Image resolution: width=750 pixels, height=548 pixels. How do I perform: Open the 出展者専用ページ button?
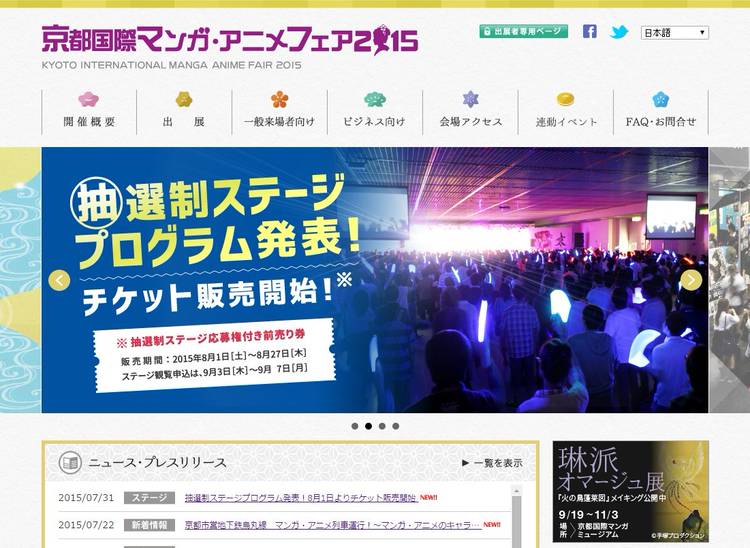(x=523, y=32)
